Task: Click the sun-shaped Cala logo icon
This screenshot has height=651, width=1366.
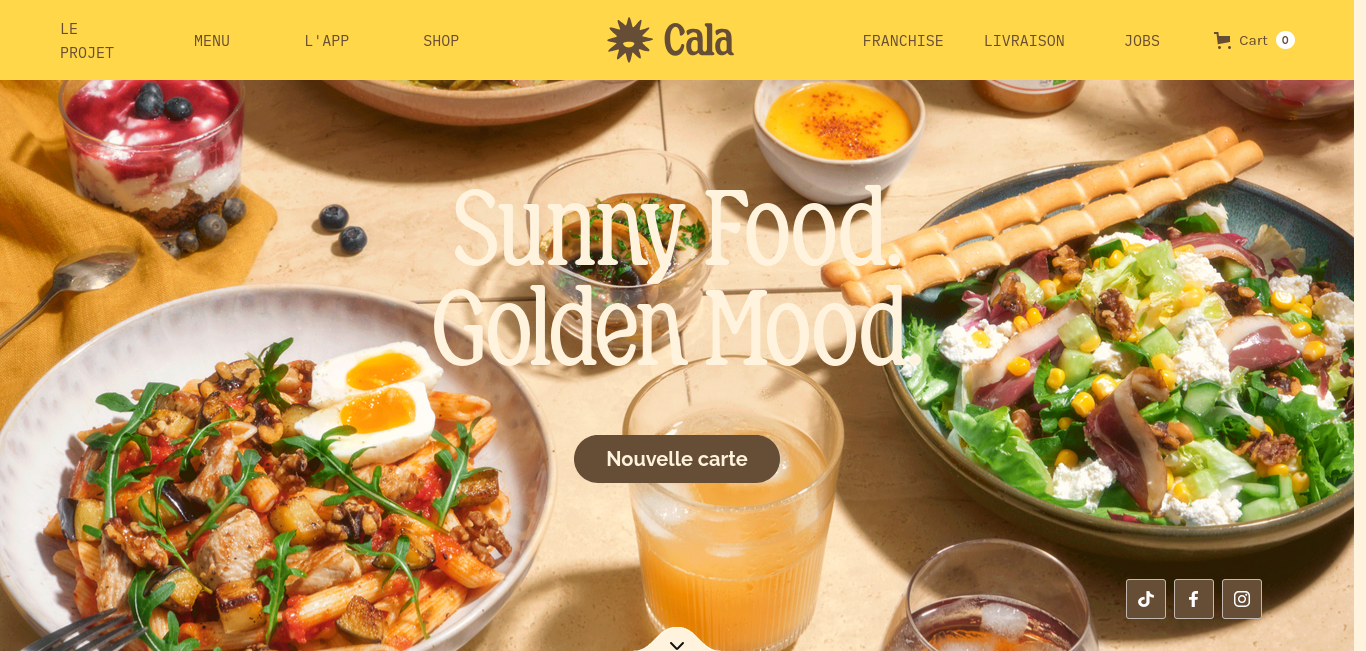Action: [629, 40]
